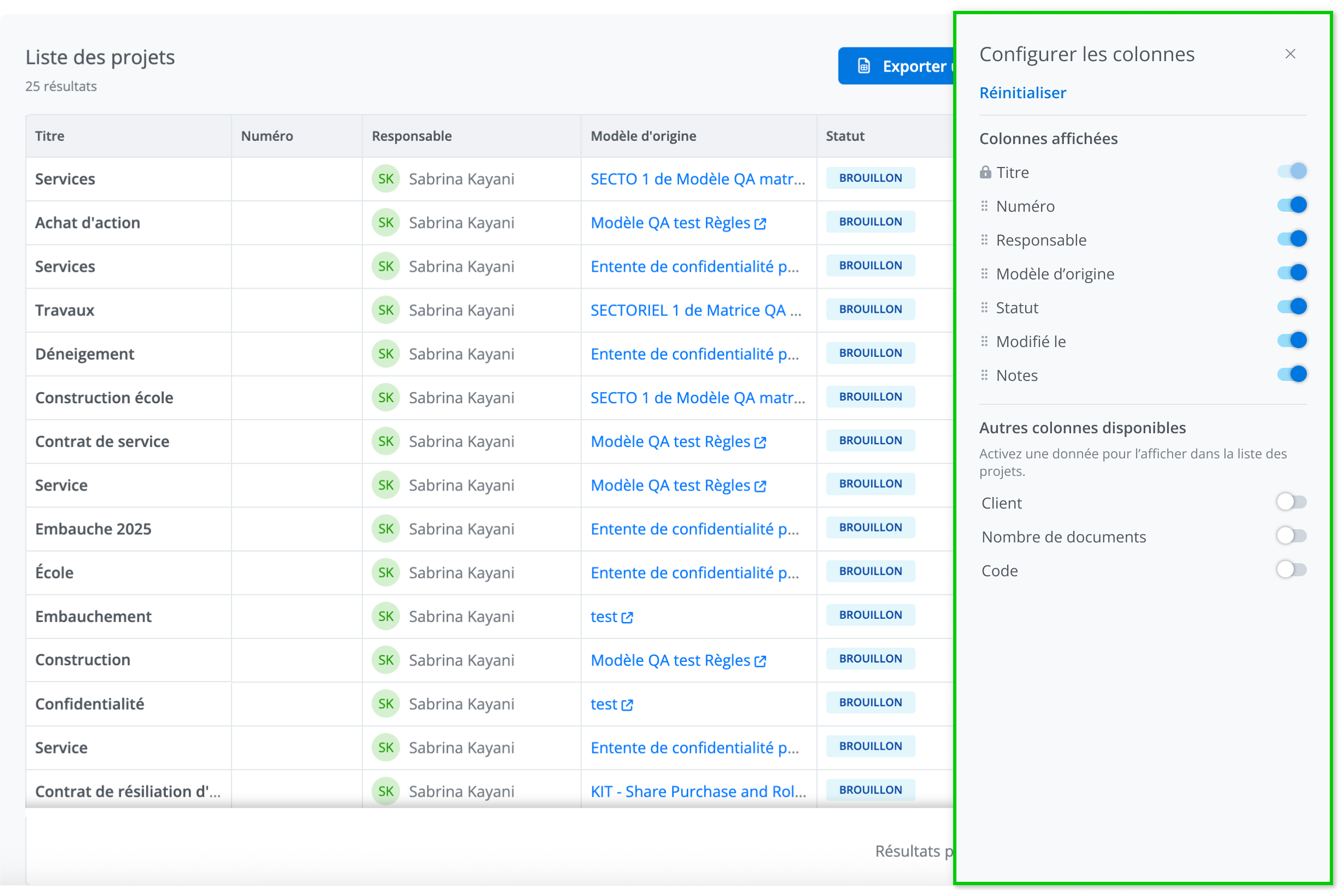The image size is (1344, 896).
Task: Click the drag handle icon beside Notes
Action: (984, 375)
